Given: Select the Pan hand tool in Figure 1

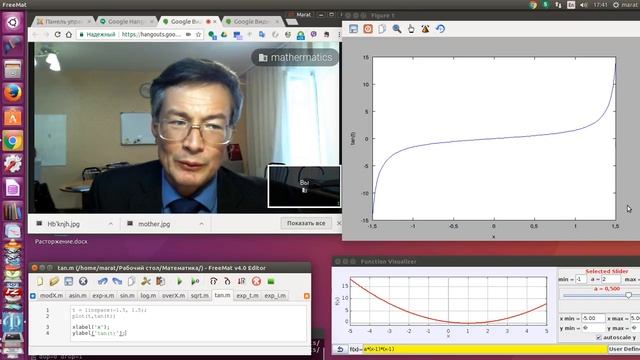Looking at the screenshot, I should pyautogui.click(x=411, y=29).
